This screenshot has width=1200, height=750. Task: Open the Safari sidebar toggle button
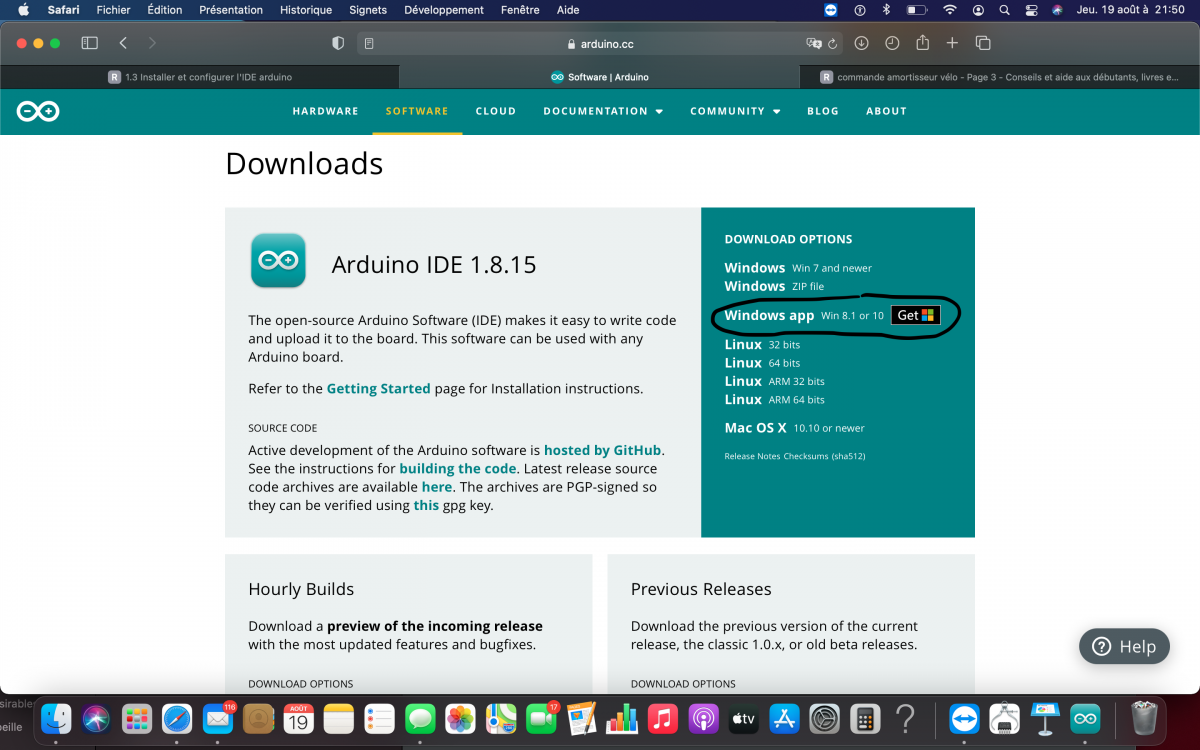point(89,43)
